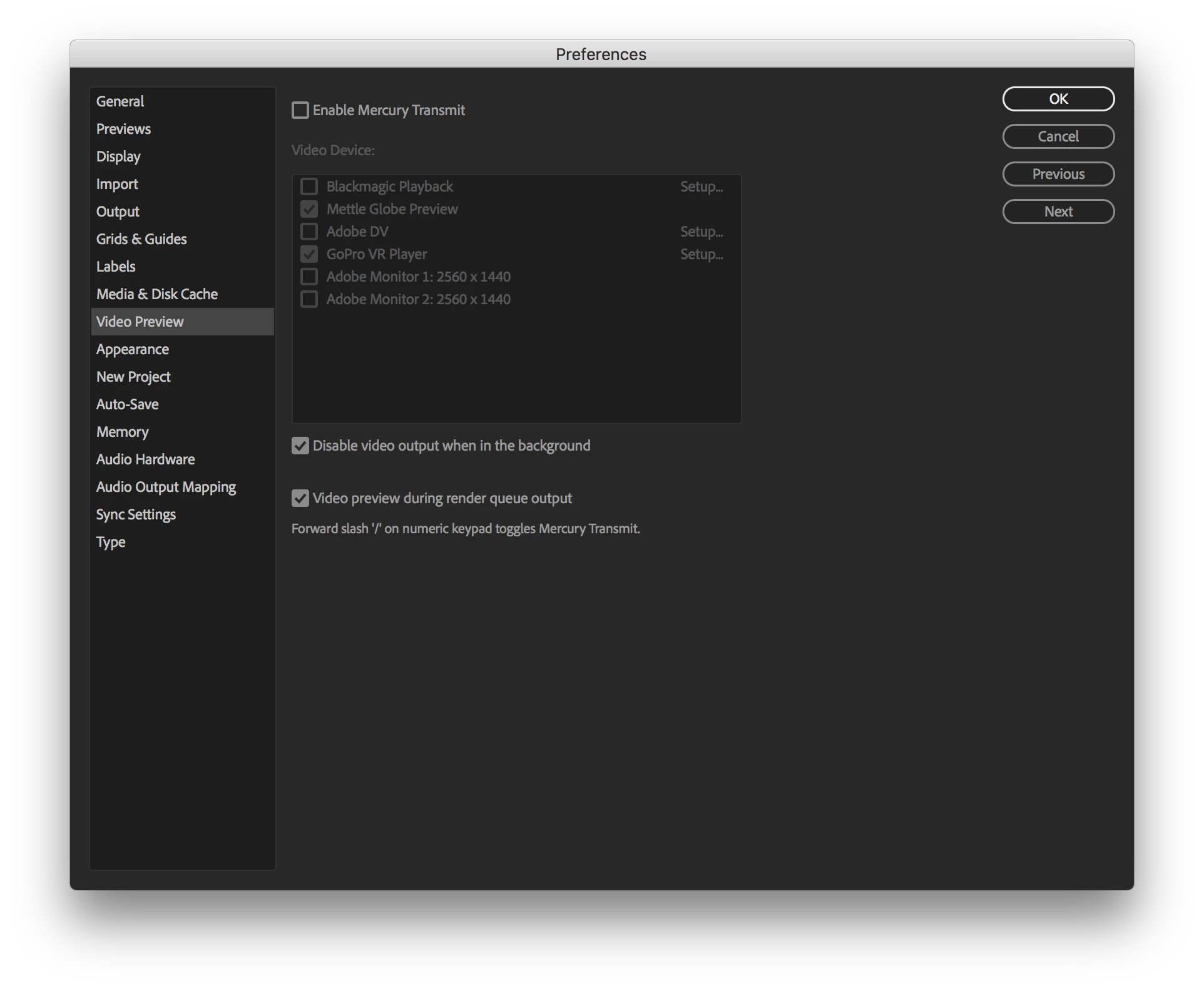Viewport: 1204px width, 990px height.
Task: Go to the Previous preferences pane
Action: coord(1058,174)
